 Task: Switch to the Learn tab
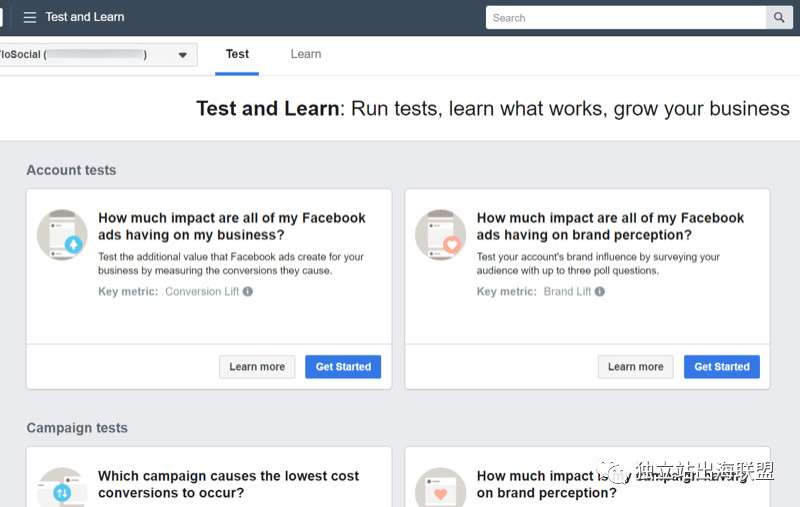pyautogui.click(x=306, y=54)
